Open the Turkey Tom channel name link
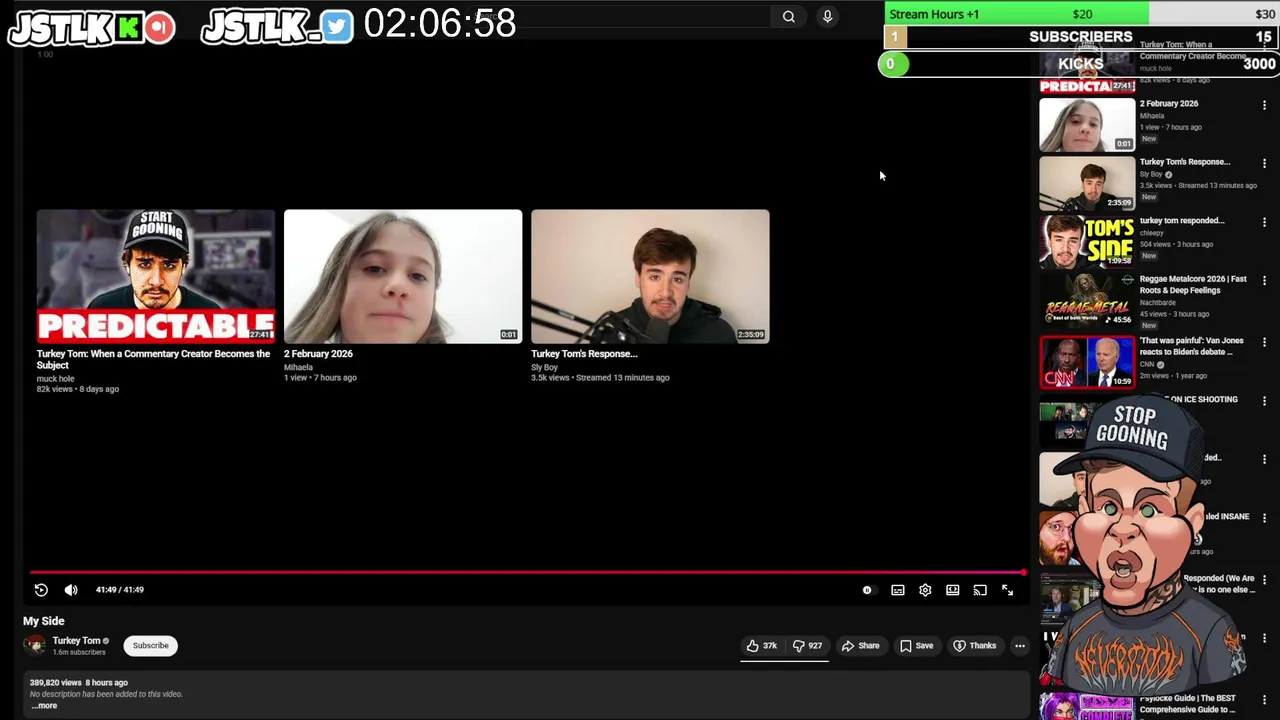This screenshot has width=1280, height=720. [76, 641]
